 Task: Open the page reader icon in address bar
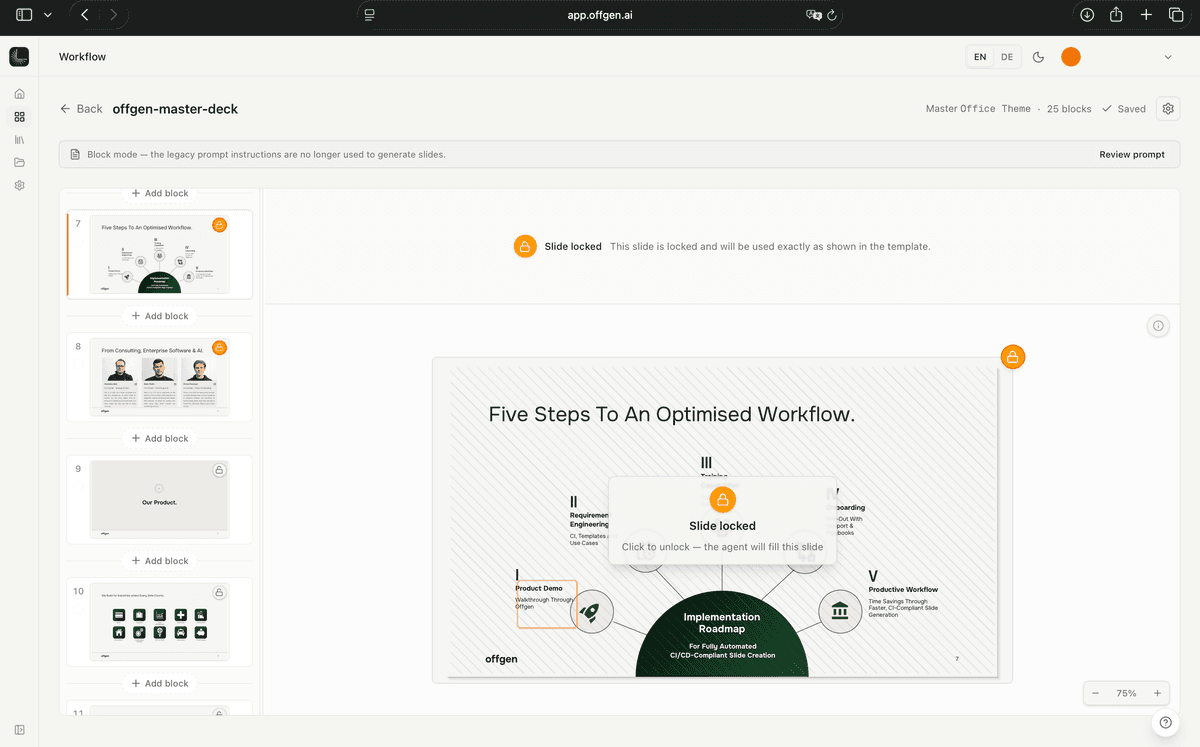(370, 15)
